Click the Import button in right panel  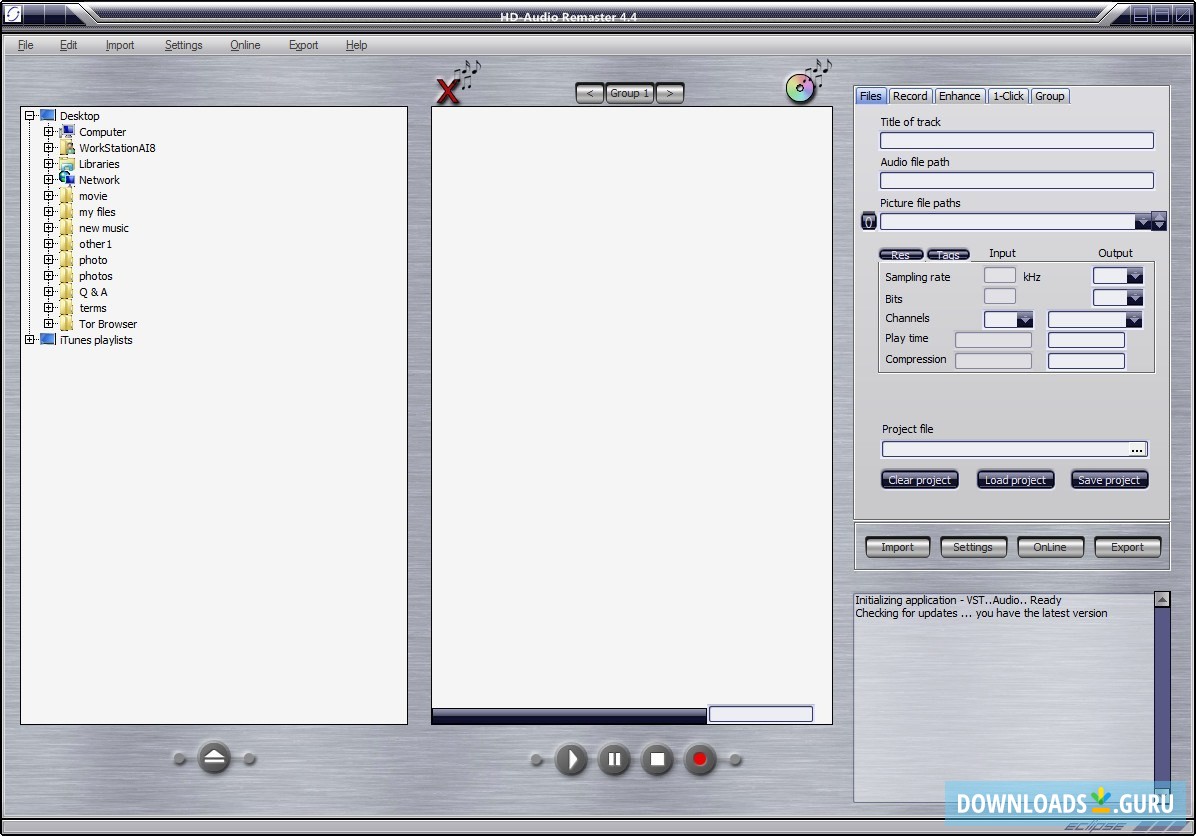coord(898,547)
